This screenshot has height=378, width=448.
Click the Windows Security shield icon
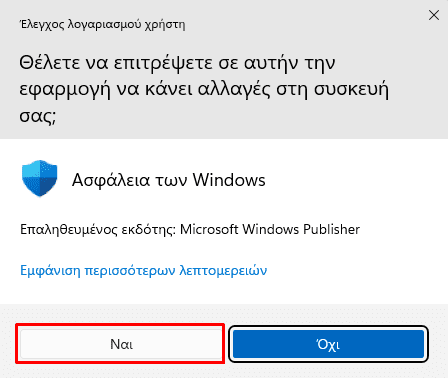pos(40,178)
